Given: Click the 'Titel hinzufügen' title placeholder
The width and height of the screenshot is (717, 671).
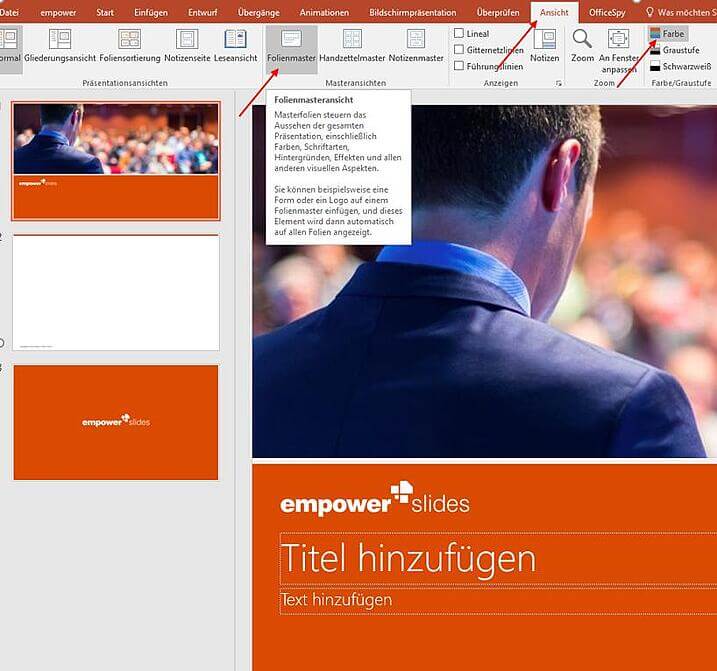Looking at the screenshot, I should 408,558.
